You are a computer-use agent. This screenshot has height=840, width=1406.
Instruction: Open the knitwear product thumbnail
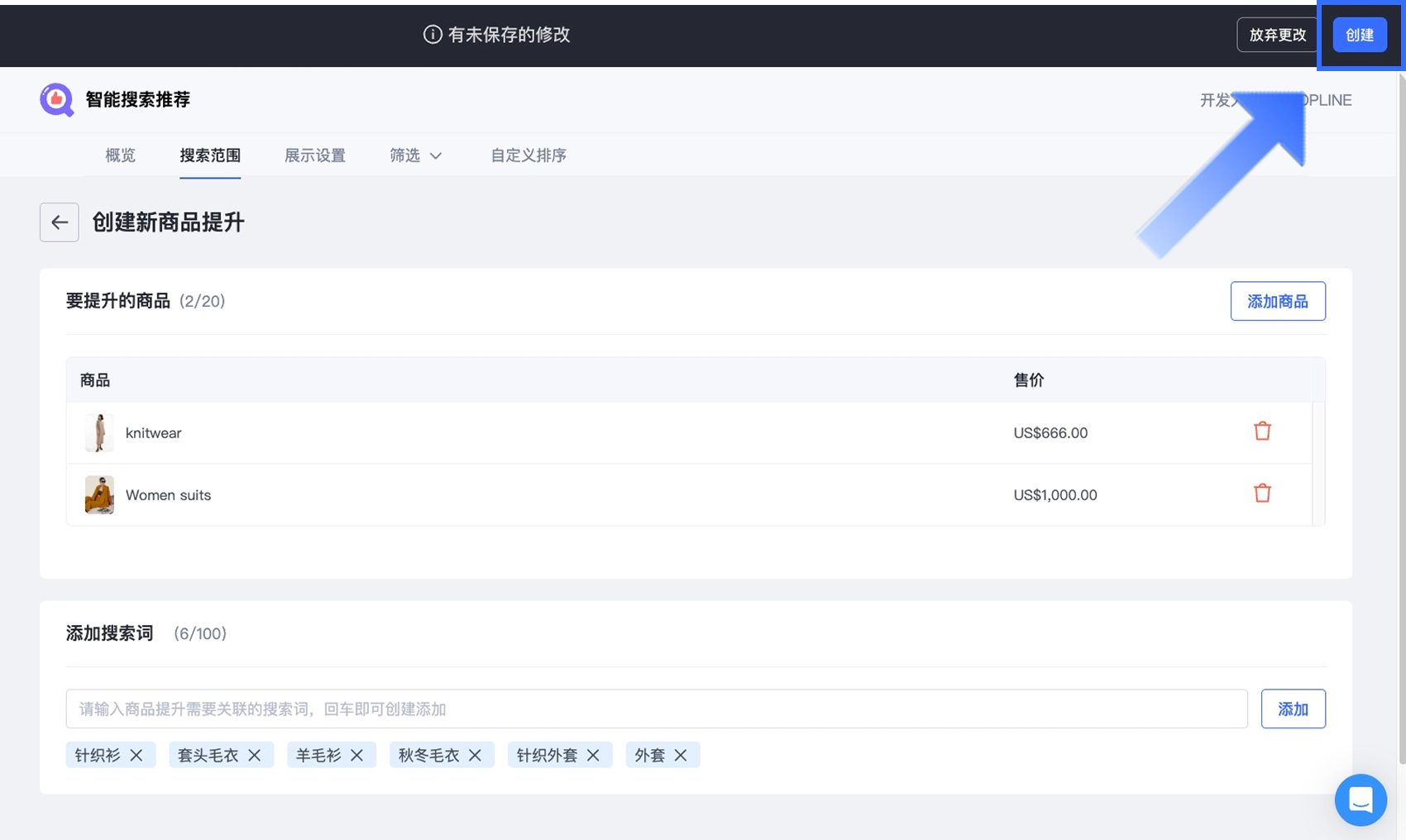pyautogui.click(x=99, y=432)
